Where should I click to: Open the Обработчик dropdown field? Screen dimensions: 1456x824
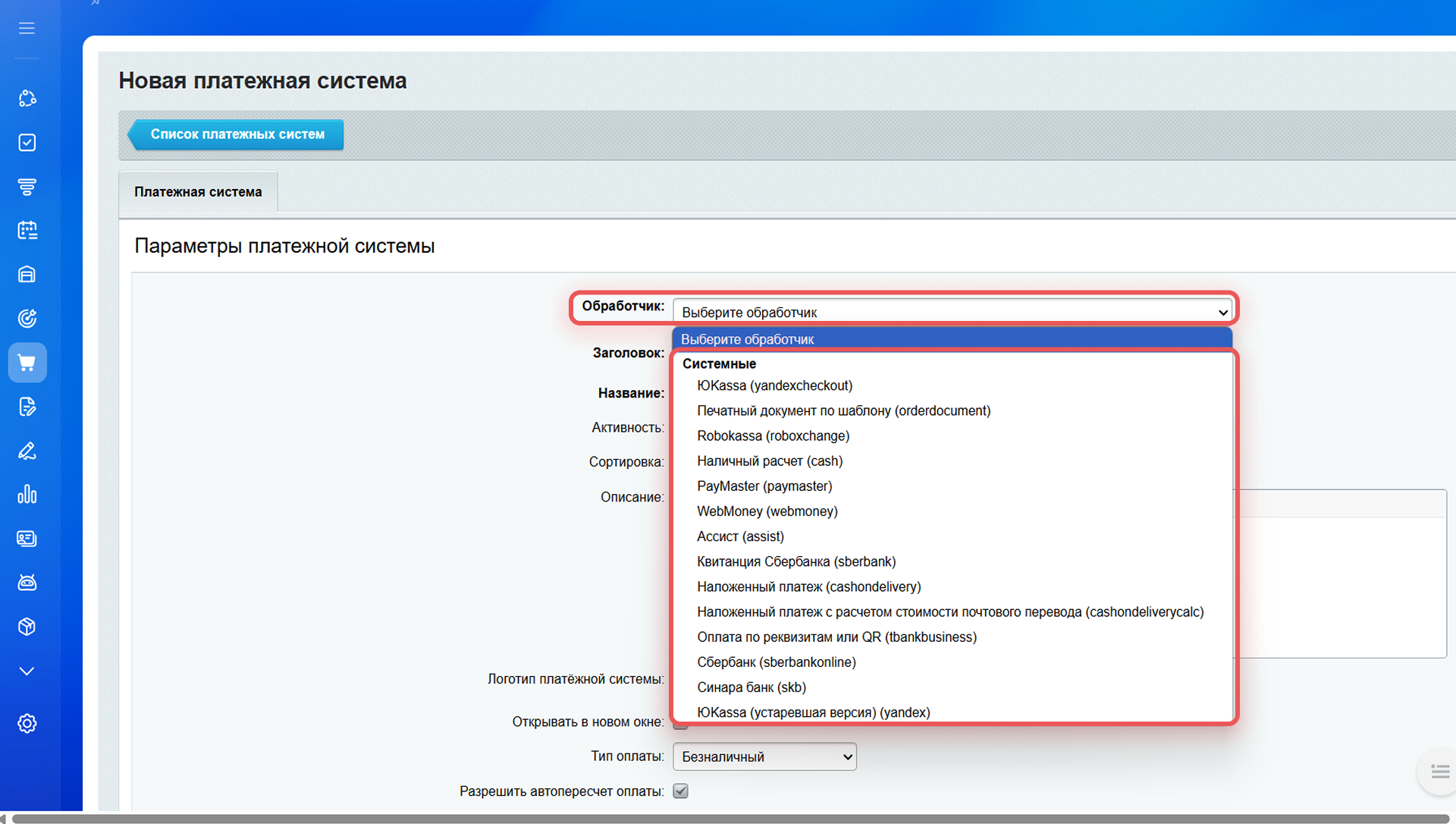(952, 312)
